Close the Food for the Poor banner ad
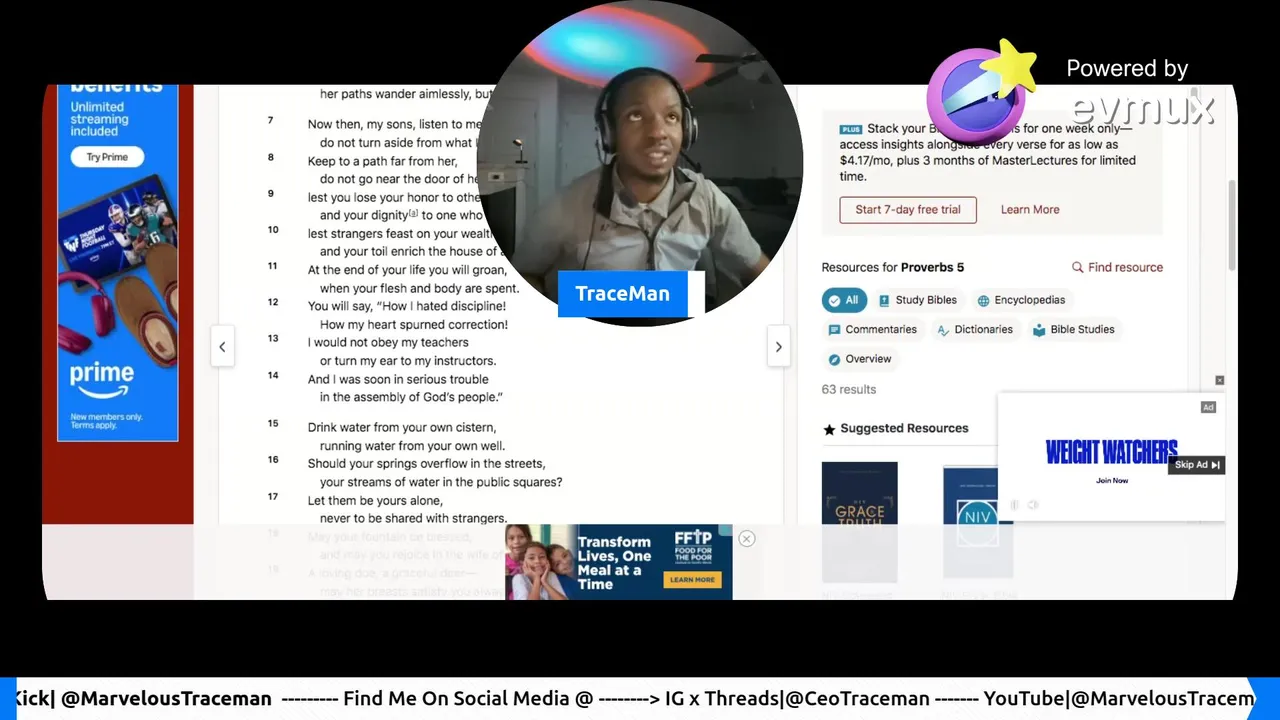Viewport: 1280px width, 720px height. [746, 539]
